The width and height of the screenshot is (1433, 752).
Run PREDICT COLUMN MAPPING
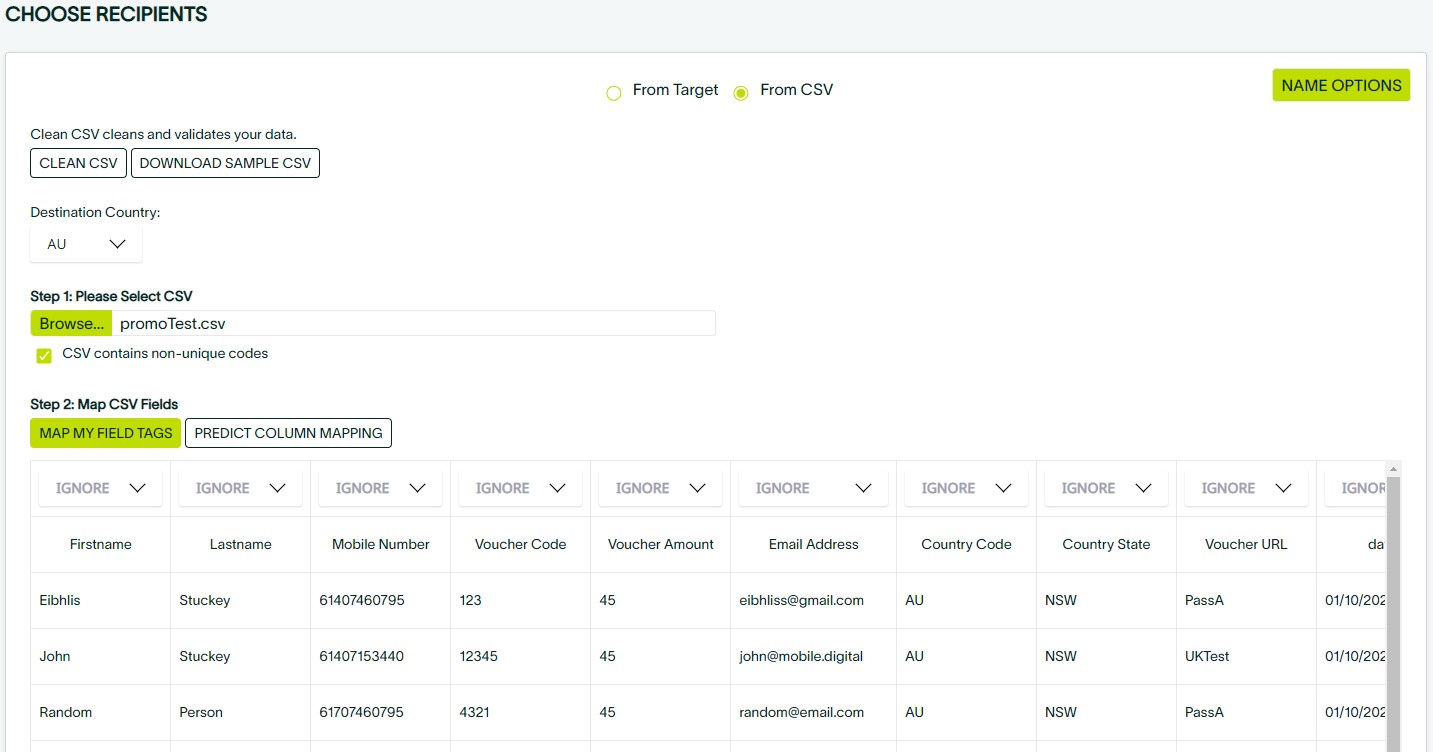pos(288,433)
